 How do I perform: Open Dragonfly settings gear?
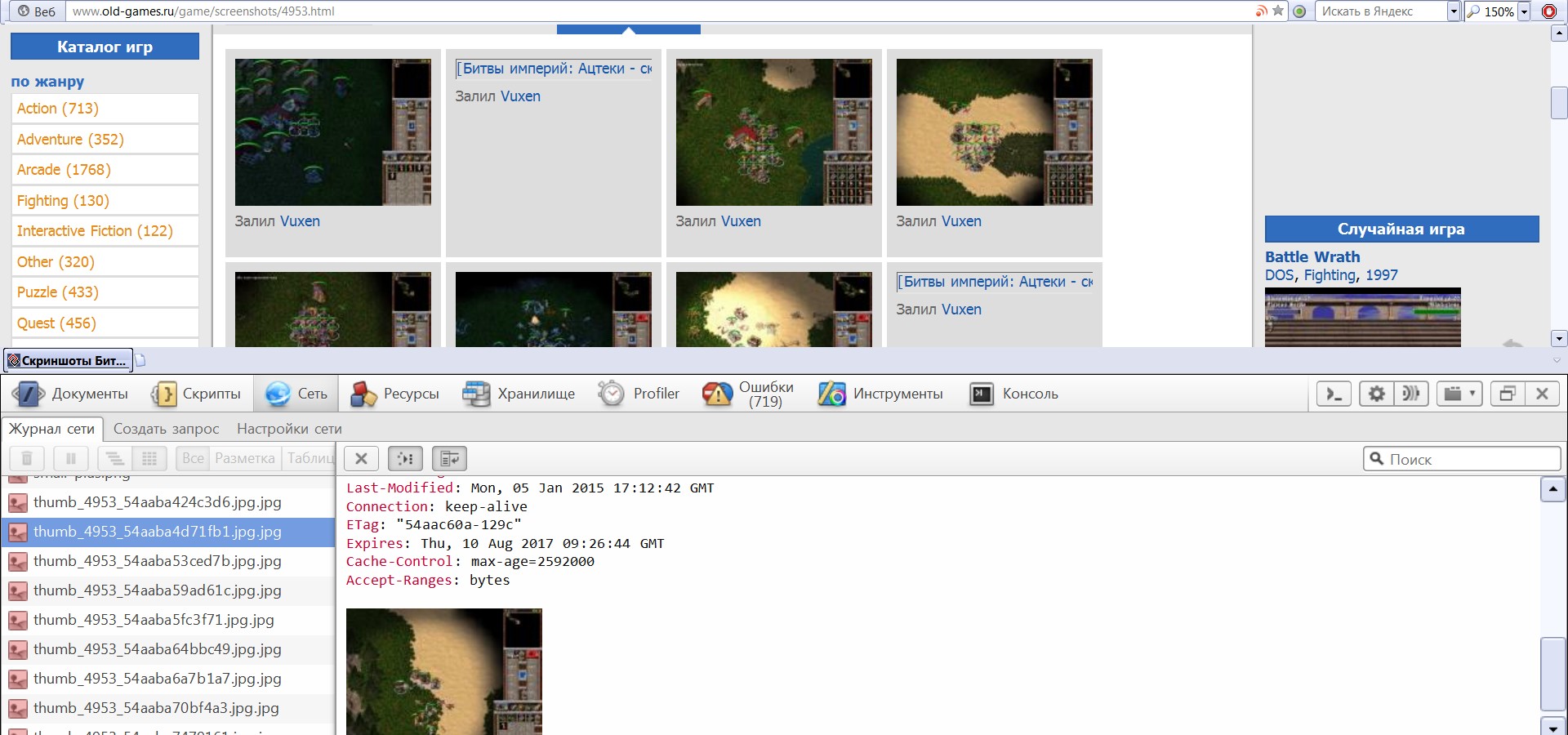point(1377,394)
